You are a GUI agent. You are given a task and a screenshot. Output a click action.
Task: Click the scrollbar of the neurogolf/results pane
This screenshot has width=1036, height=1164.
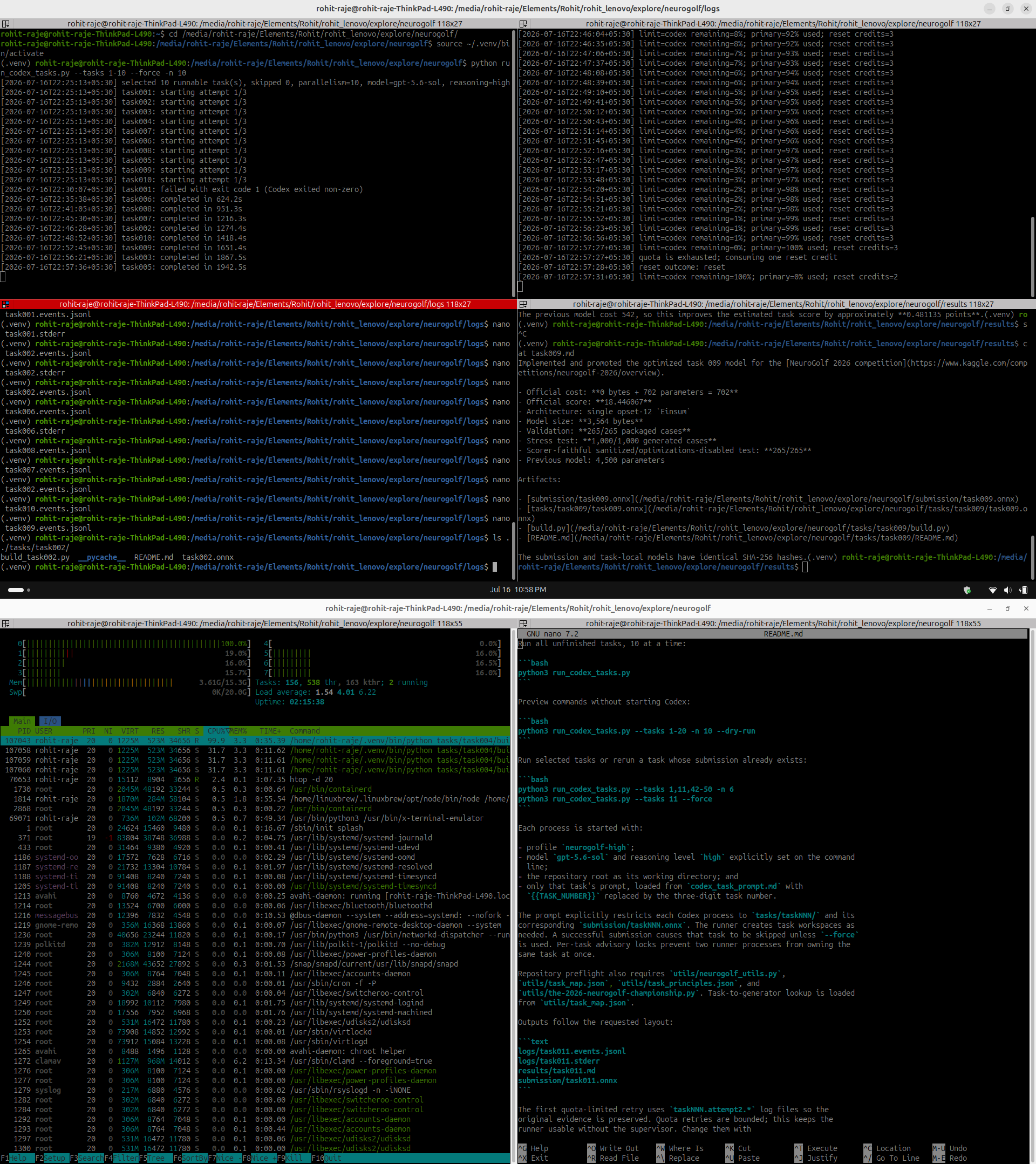tap(1032, 558)
